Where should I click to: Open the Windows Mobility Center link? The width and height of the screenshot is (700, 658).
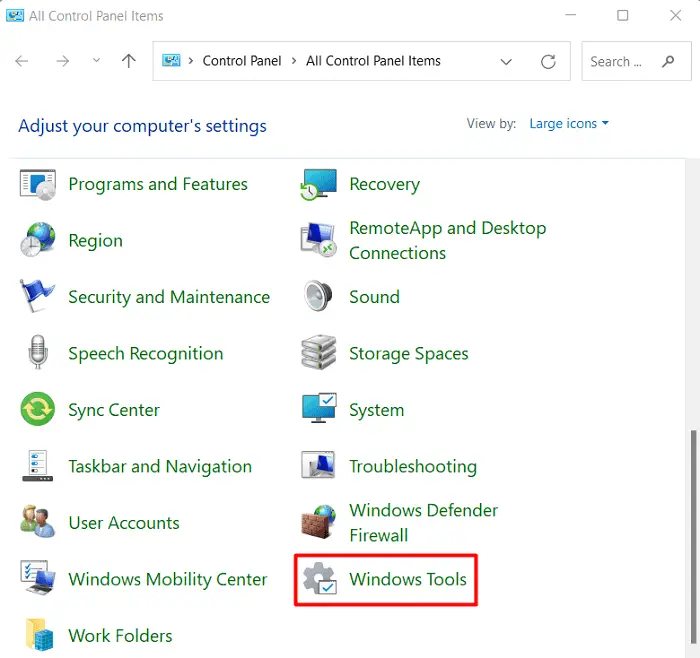coord(168,579)
